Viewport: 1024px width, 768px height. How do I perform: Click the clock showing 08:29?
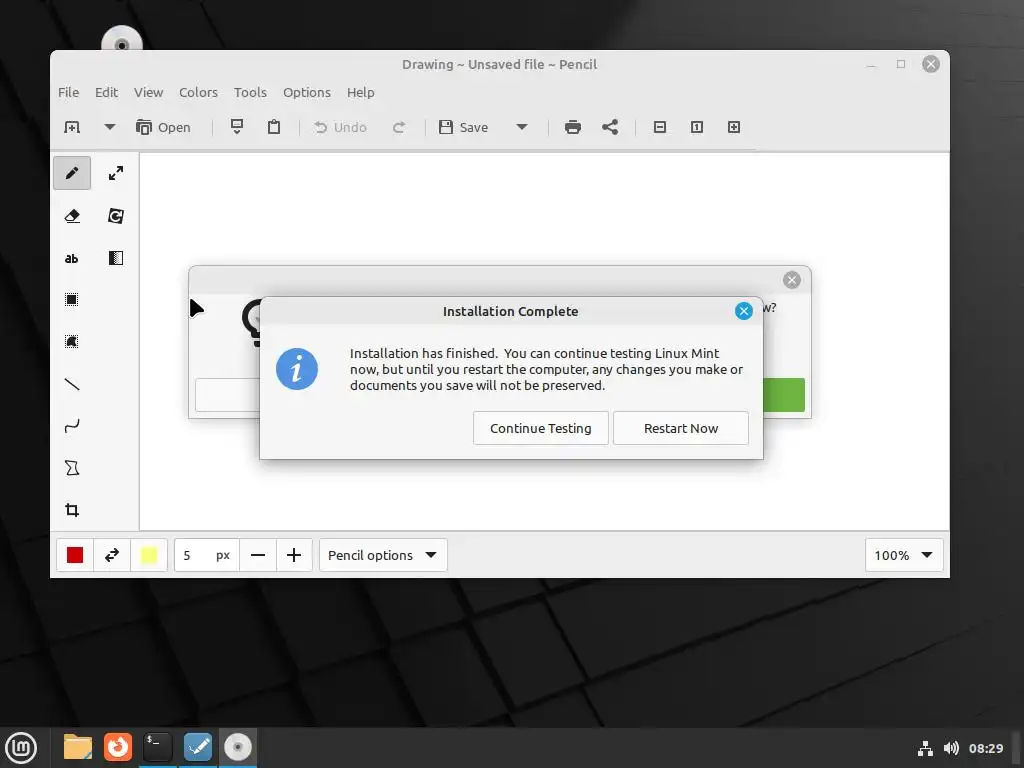985,748
